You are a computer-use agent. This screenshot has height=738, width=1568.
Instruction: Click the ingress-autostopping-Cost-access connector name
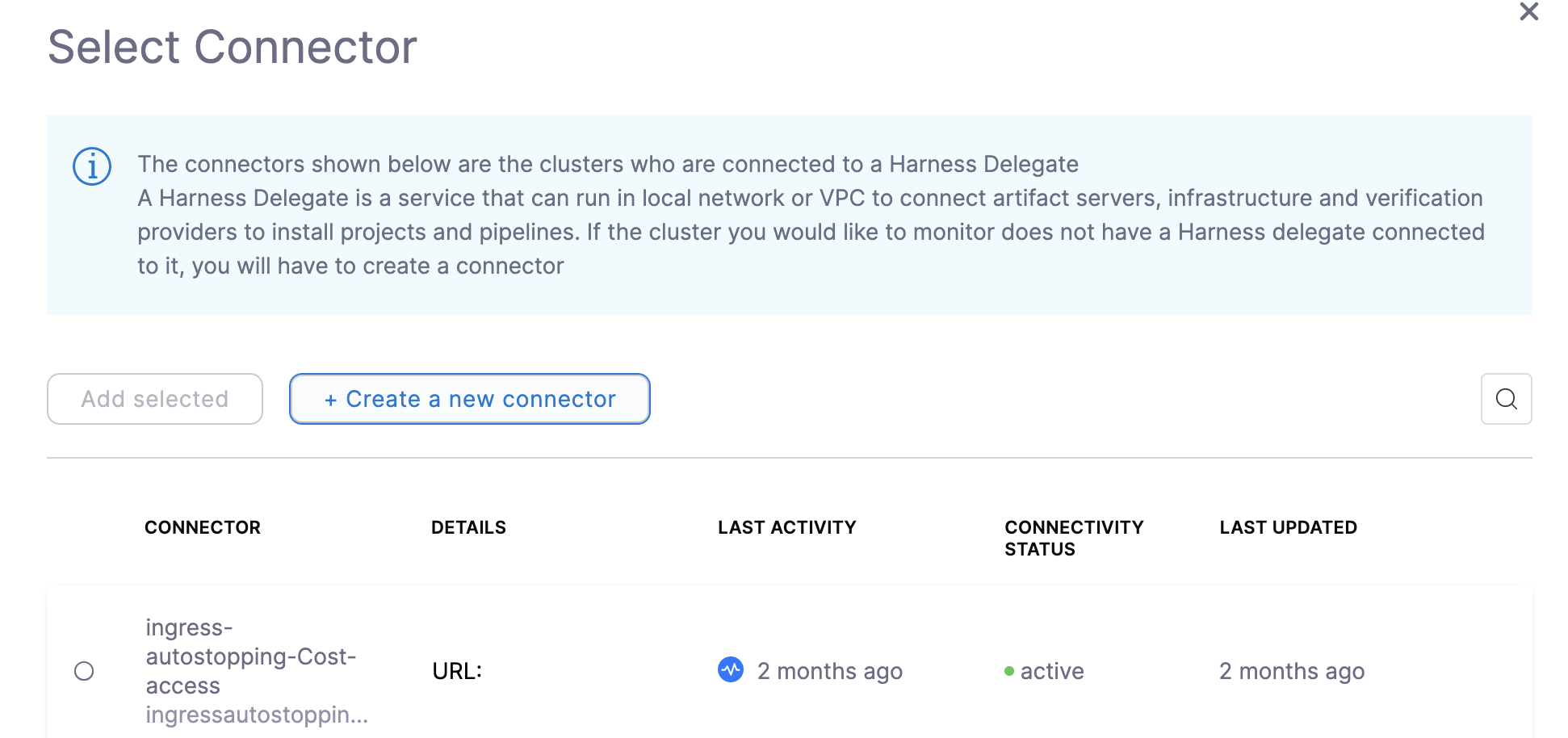coord(251,656)
